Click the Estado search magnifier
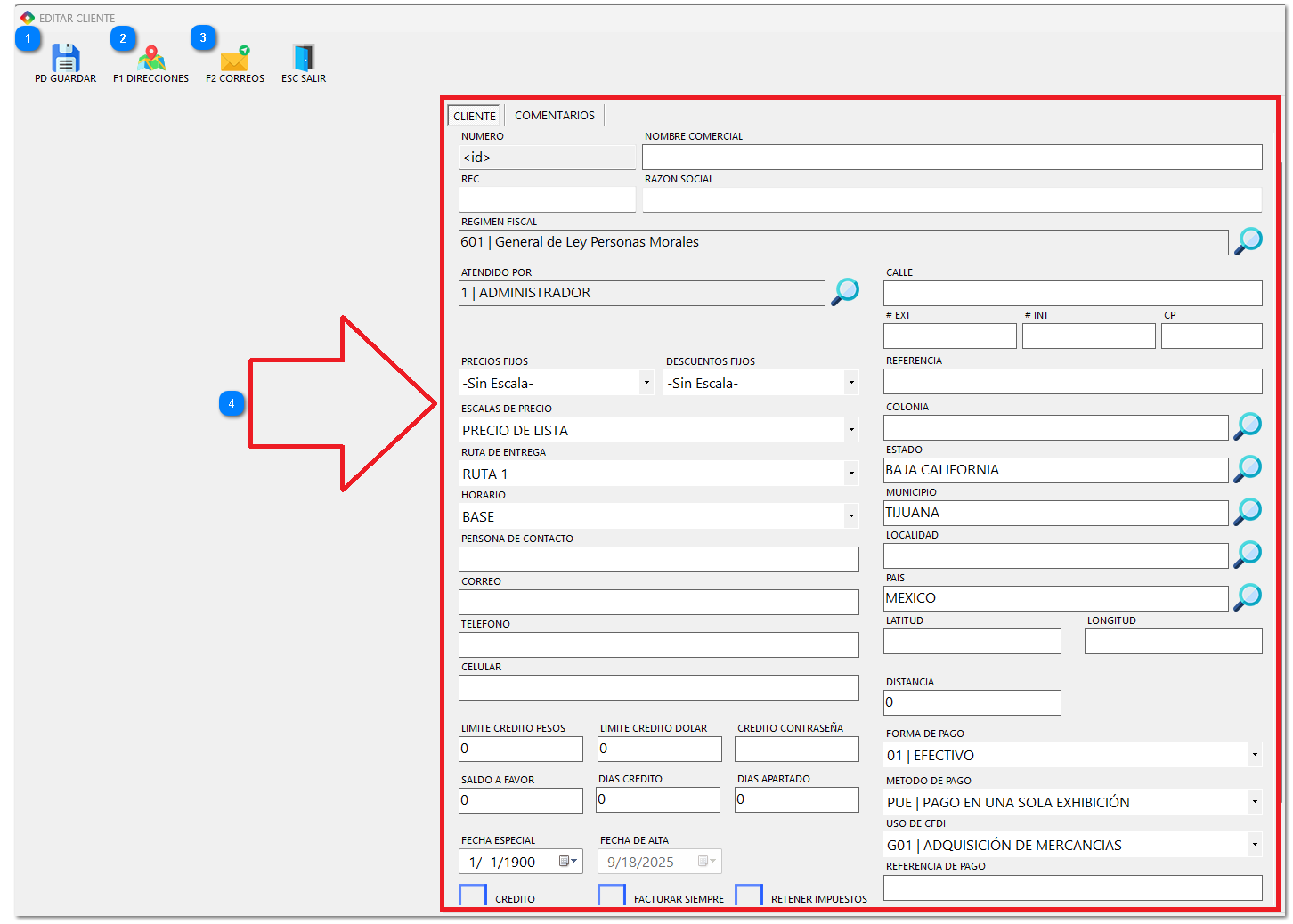The height and width of the screenshot is (924, 1293). [1248, 469]
